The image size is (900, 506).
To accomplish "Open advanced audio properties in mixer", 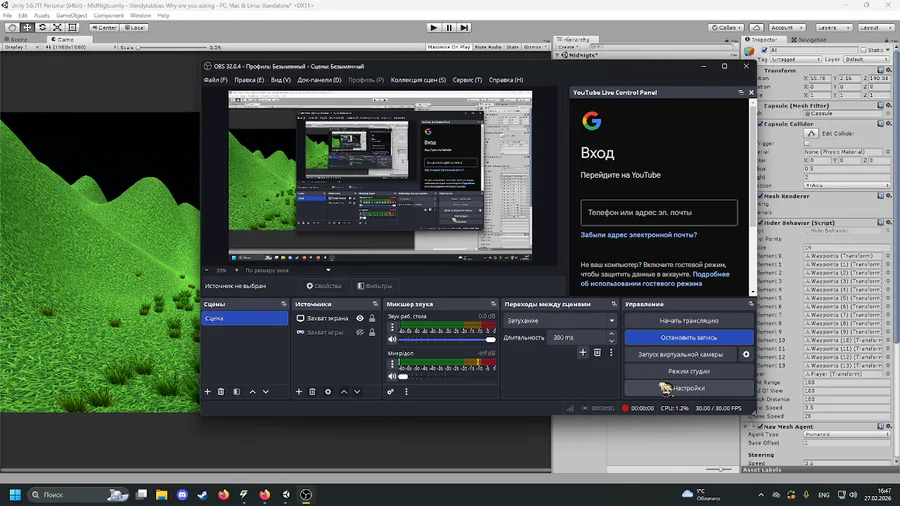I will (x=391, y=392).
